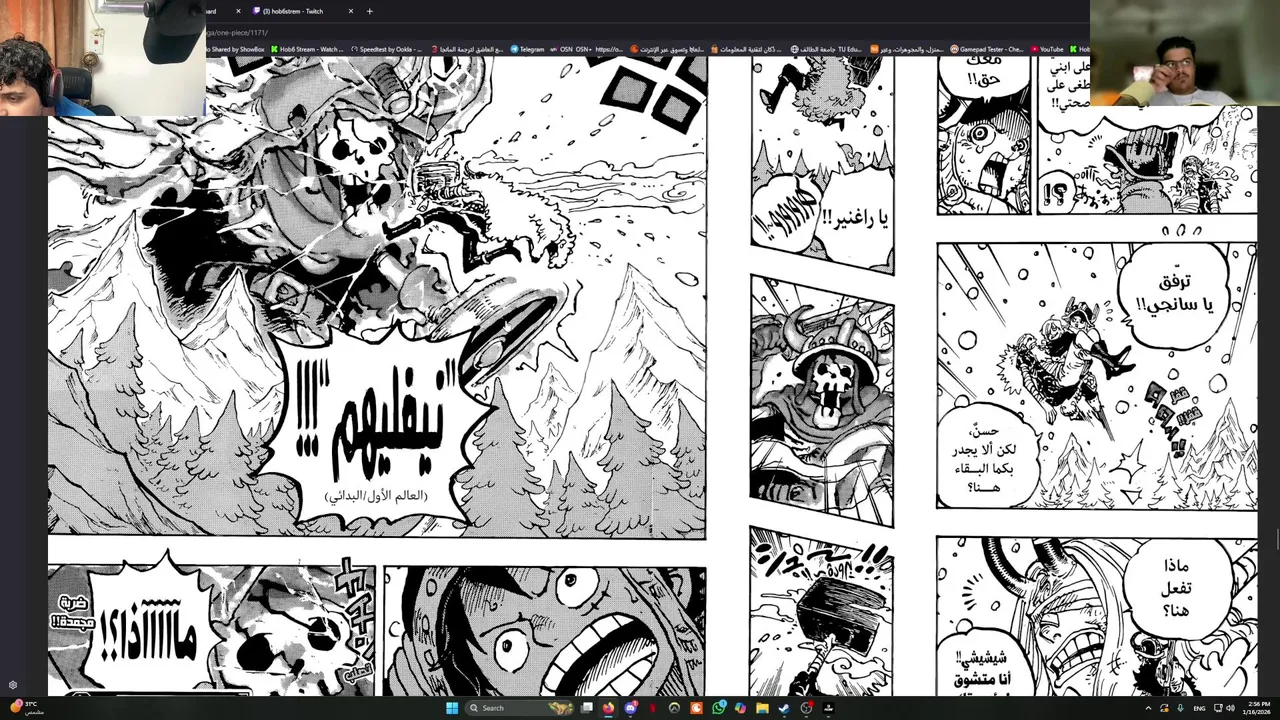Open Netflix from the taskbar
The image size is (1280, 720).
click(x=653, y=708)
